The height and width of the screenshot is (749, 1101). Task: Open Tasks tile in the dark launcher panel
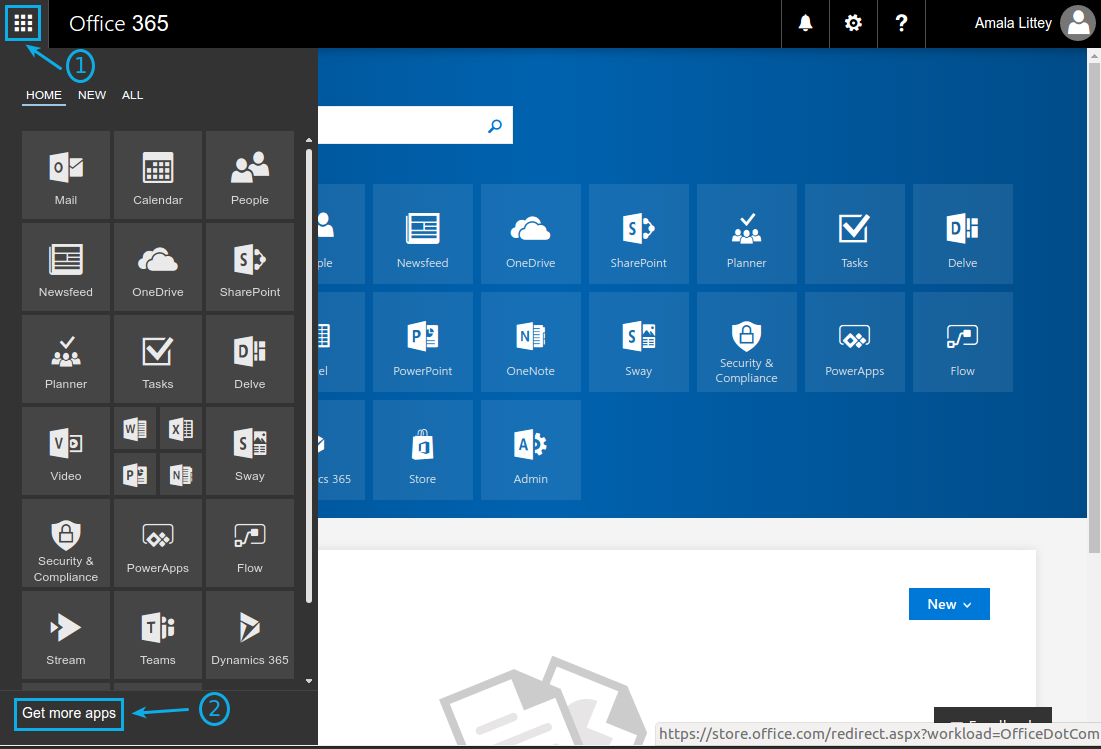tap(158, 359)
